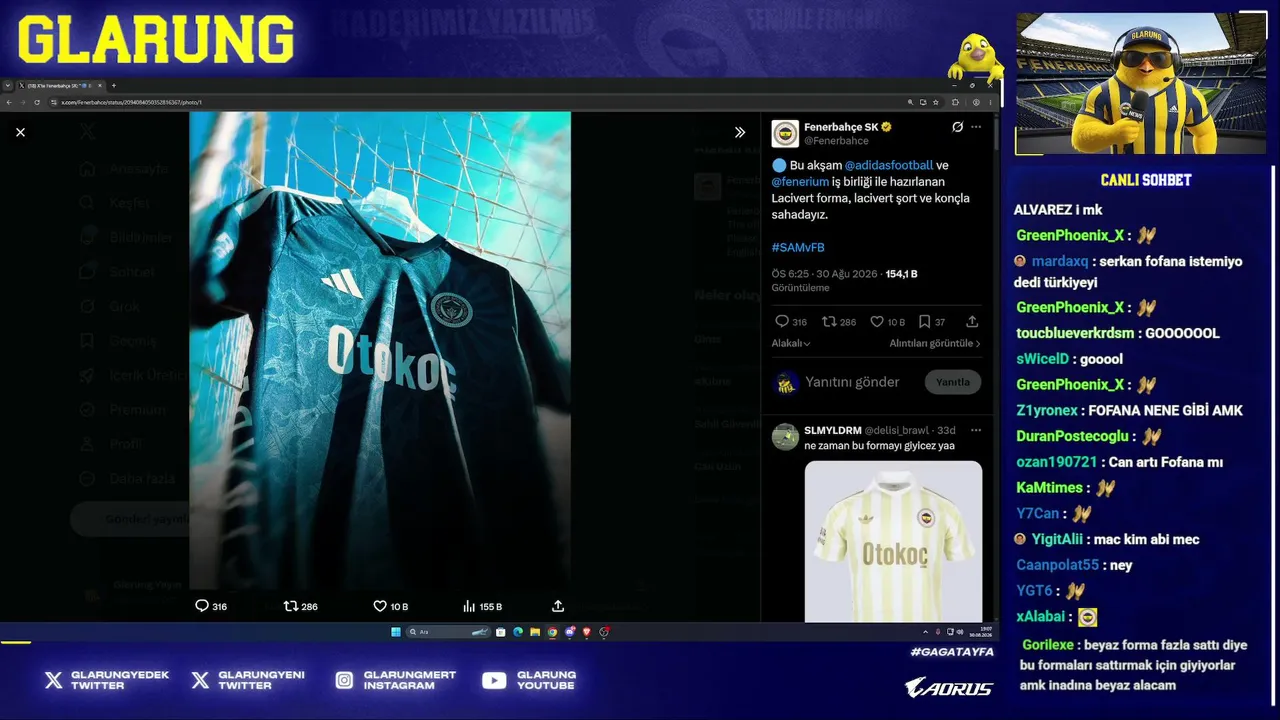Open the #SAMvFB hashtag
Screen dimensions: 1280x720
point(798,247)
